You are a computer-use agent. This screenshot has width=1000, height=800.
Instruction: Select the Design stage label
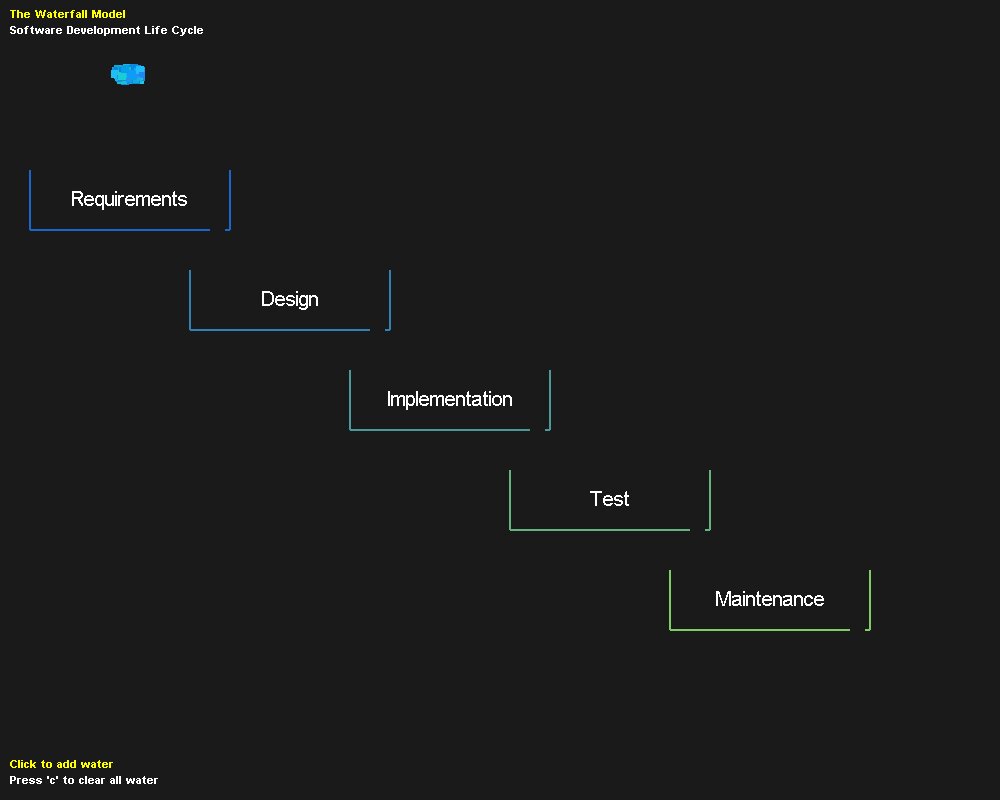point(289,299)
